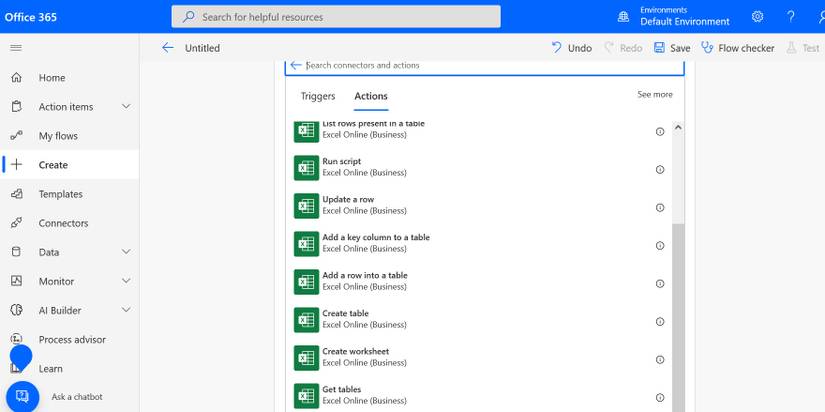Open Templates in the sidebar
Image resolution: width=825 pixels, height=412 pixels.
[60, 194]
